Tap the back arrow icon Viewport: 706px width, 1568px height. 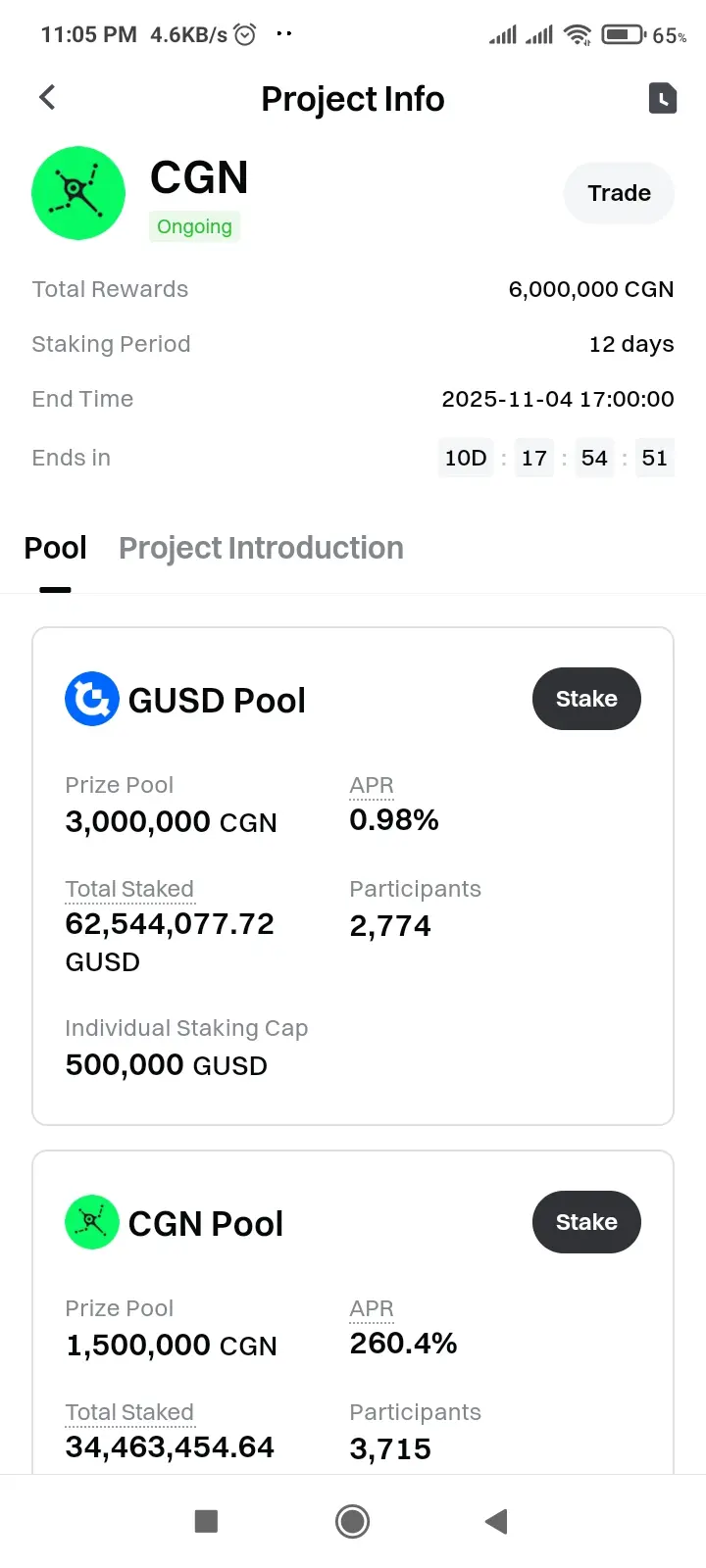(x=47, y=97)
